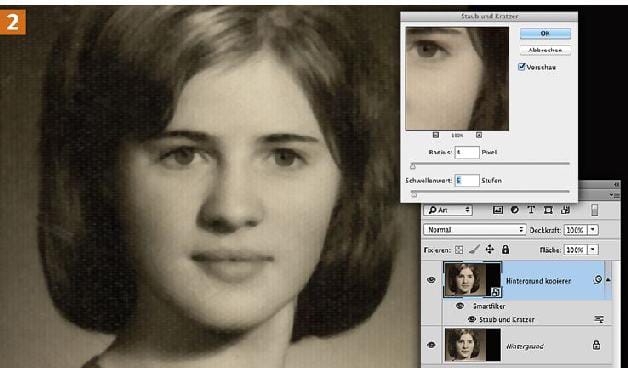Filter layers by pixel layers icon
This screenshot has width=628, height=368.
pos(498,210)
